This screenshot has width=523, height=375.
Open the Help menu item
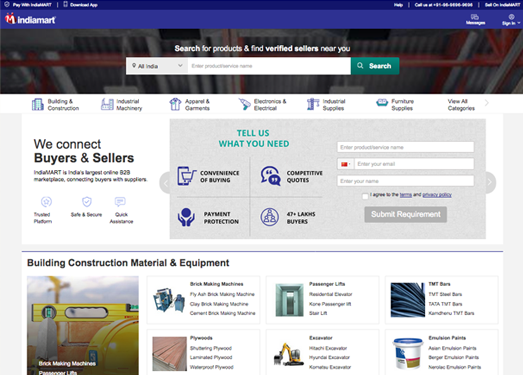[x=398, y=5]
